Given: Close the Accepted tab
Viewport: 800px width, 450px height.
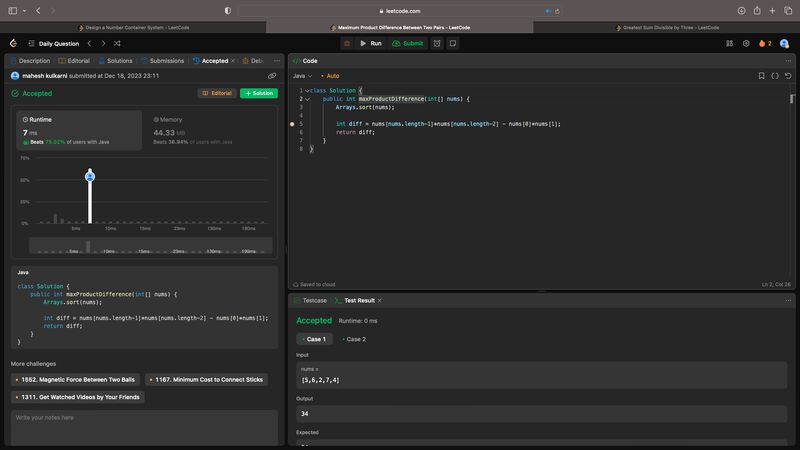Looking at the screenshot, I should click(233, 61).
